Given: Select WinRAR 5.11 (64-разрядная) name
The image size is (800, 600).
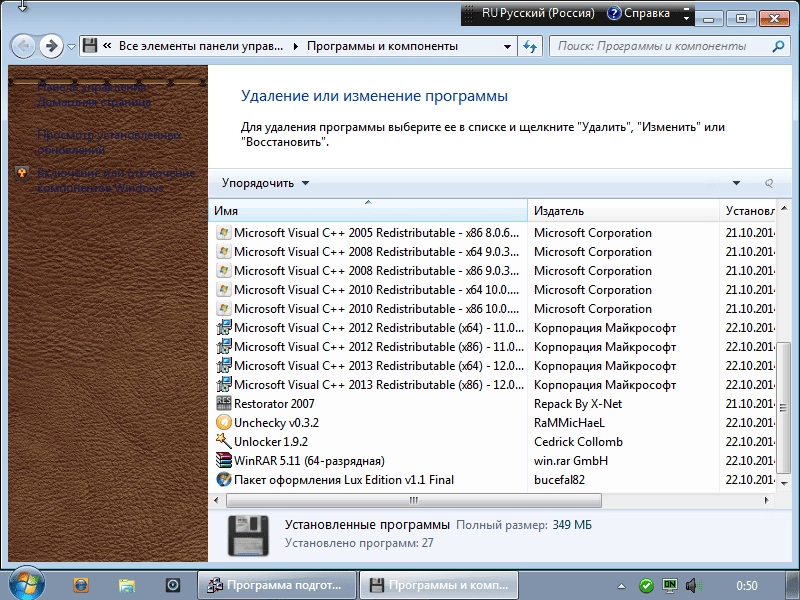Looking at the screenshot, I should (x=309, y=461).
